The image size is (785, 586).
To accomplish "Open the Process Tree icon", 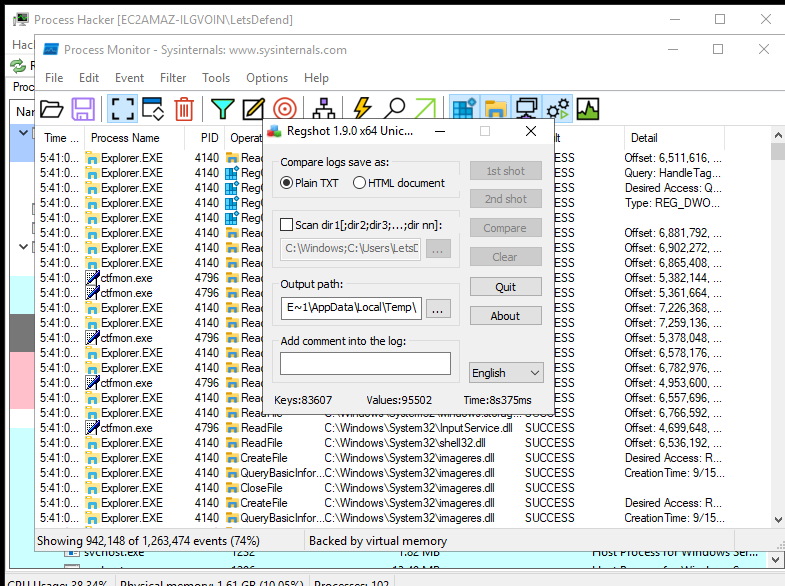I will [324, 109].
